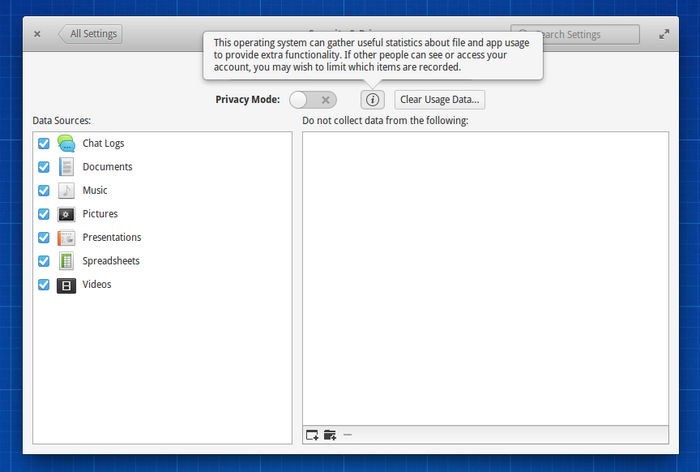This screenshot has width=700, height=472.
Task: Select the Music label text
Action: (95, 190)
